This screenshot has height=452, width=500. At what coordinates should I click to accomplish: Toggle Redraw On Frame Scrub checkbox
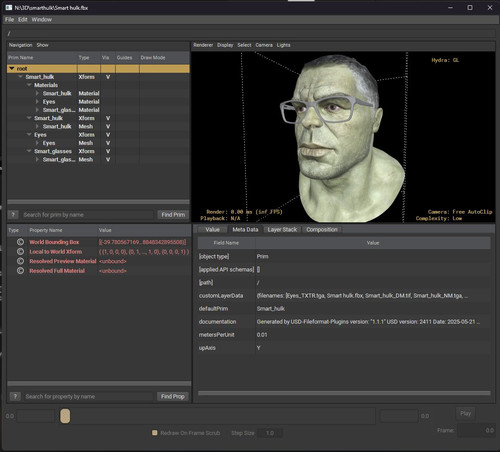pyautogui.click(x=154, y=433)
